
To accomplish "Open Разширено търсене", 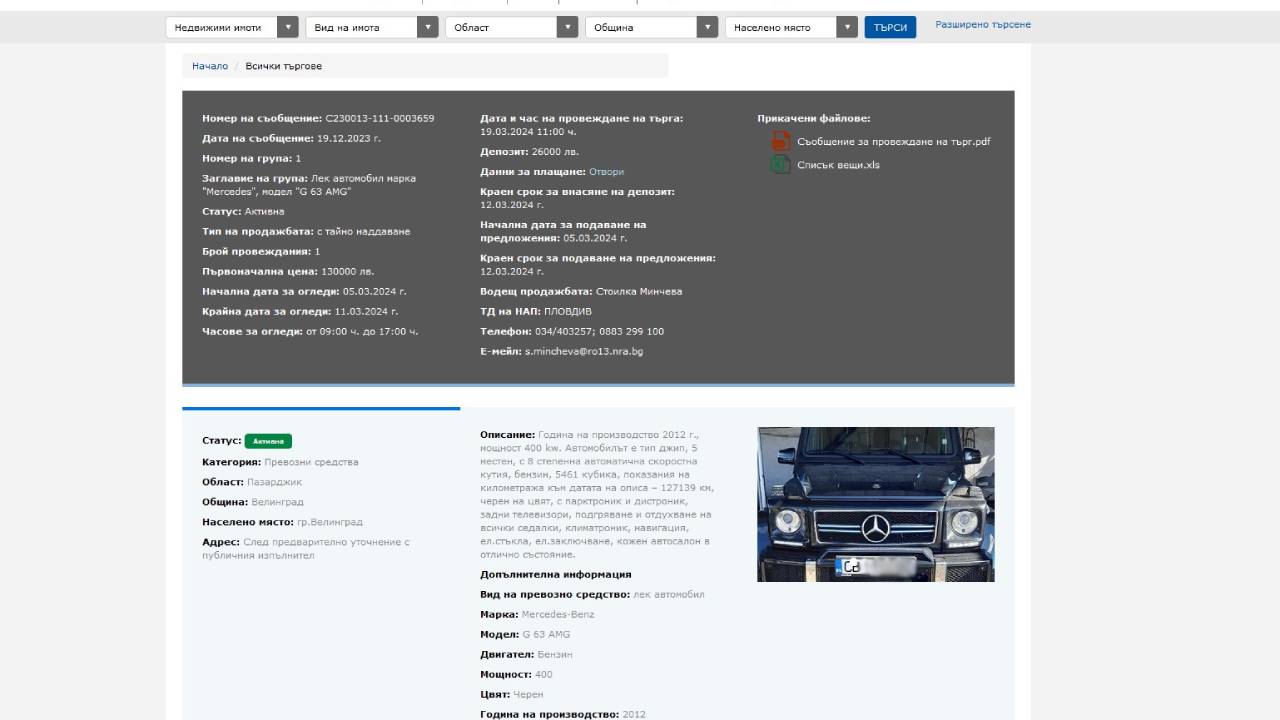I will tap(982, 24).
